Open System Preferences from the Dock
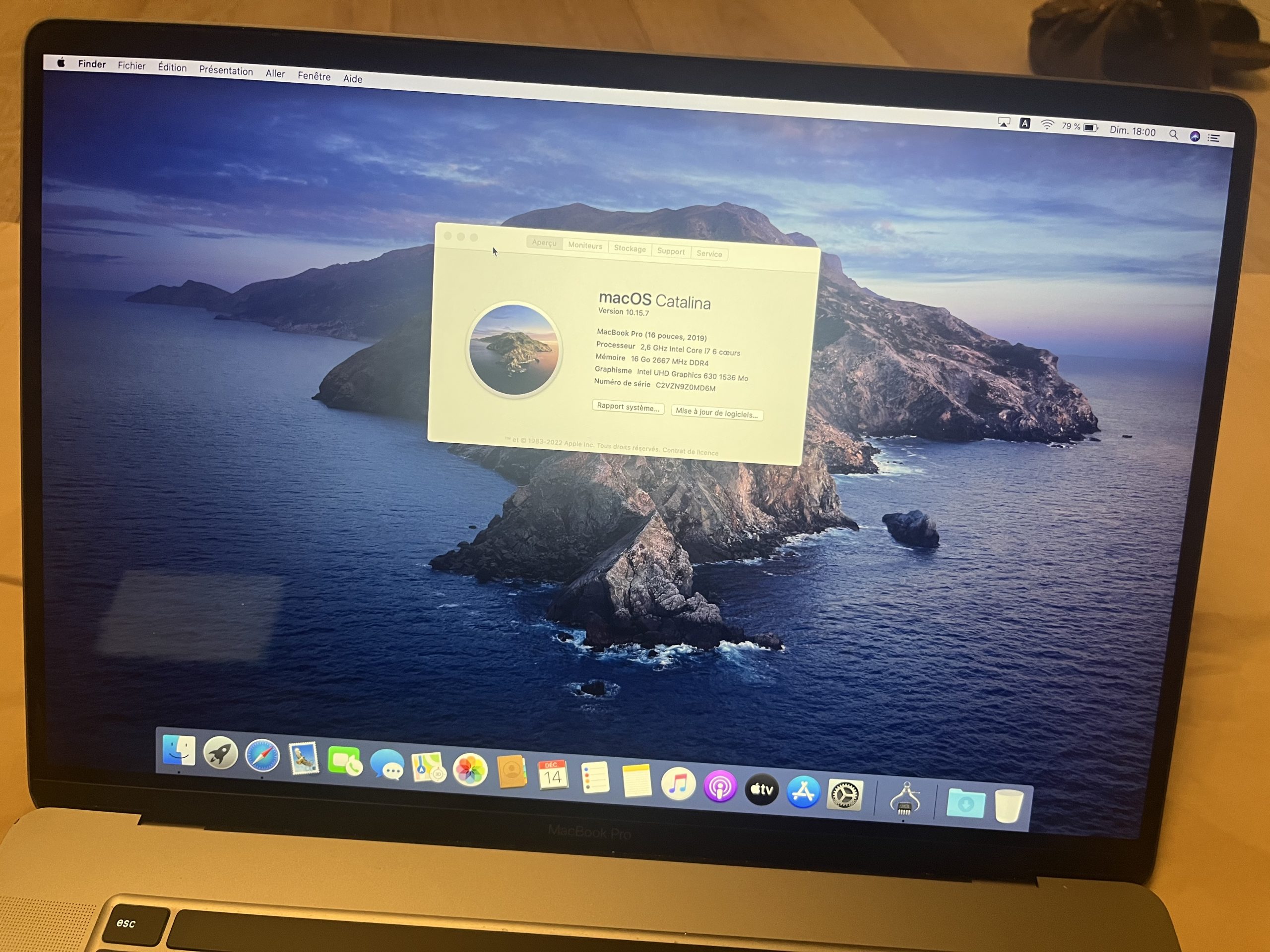Viewport: 1270px width, 952px height. [x=844, y=793]
